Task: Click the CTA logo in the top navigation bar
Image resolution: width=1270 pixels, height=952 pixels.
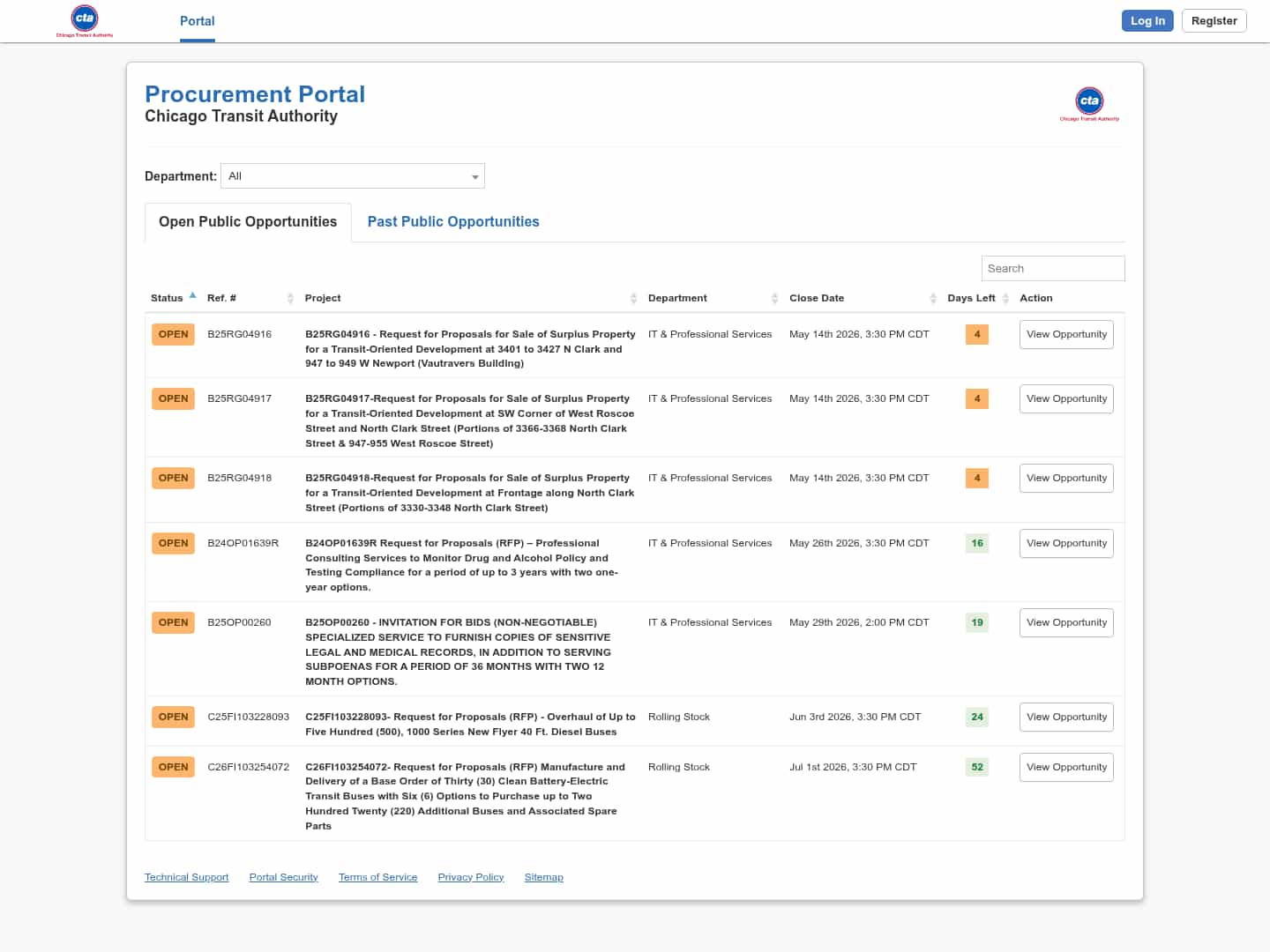Action: (x=85, y=21)
